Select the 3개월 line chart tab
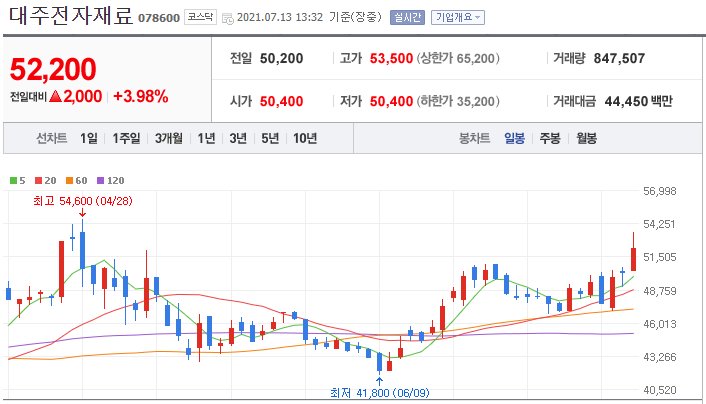The width and height of the screenshot is (706, 404). click(x=168, y=138)
